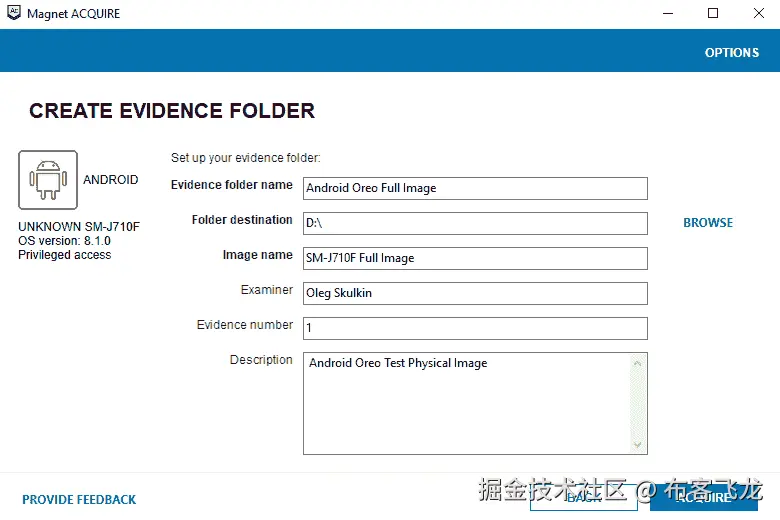Click the Description scrollbar down arrow

coord(638,445)
